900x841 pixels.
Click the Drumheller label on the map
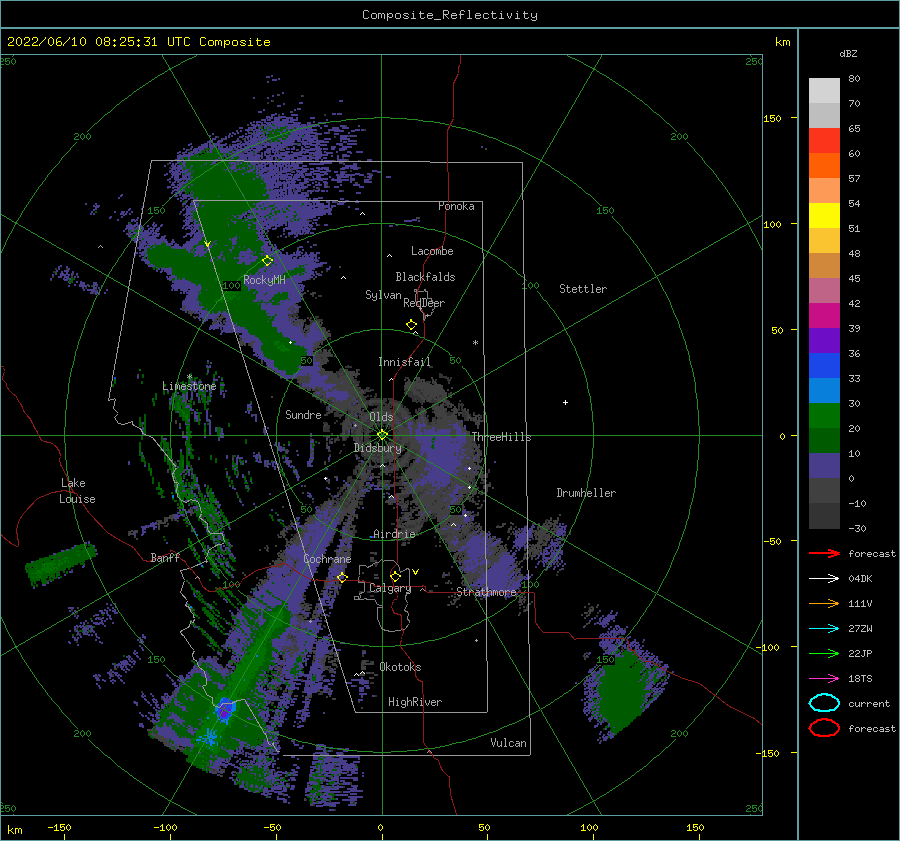click(x=586, y=493)
